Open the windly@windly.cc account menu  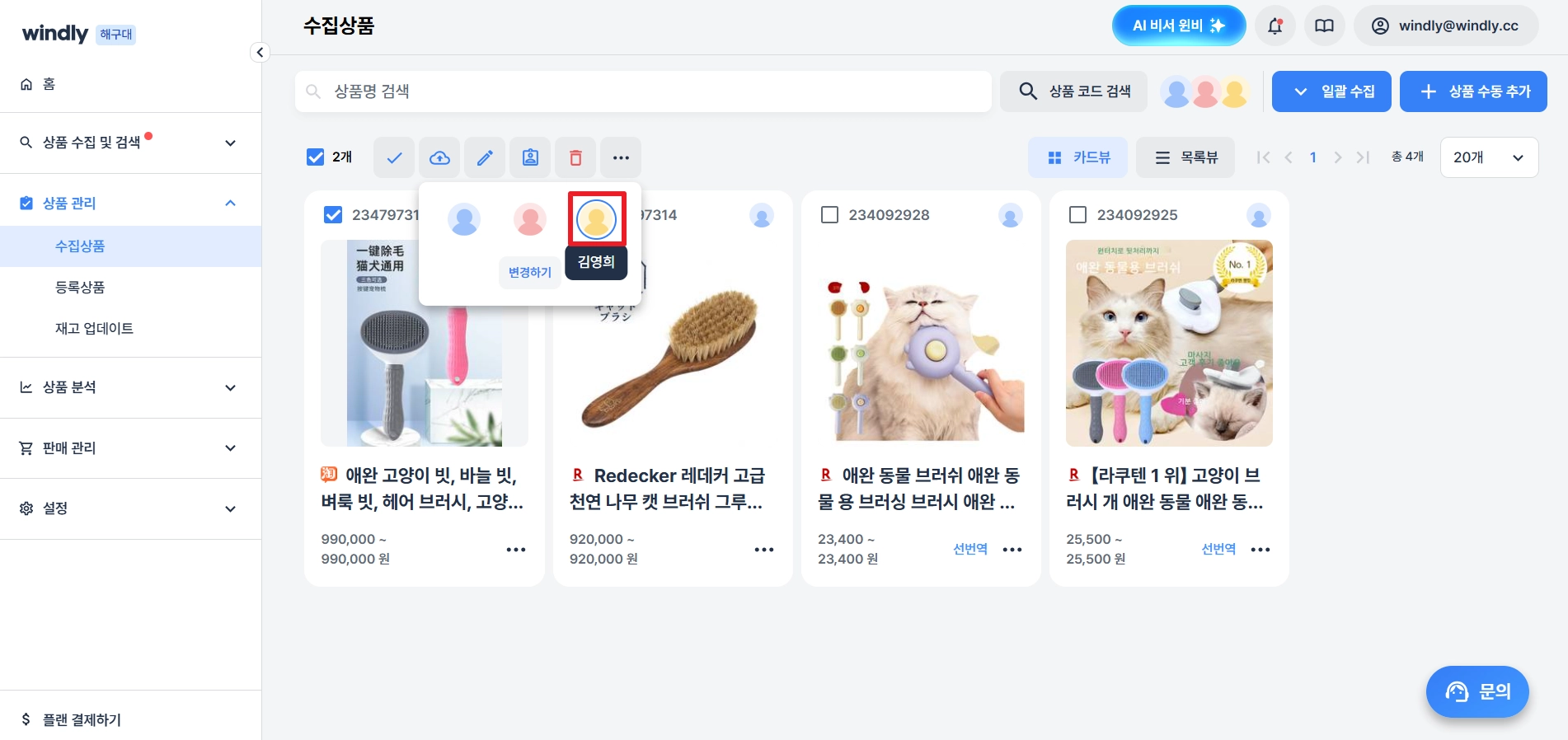click(x=1446, y=26)
